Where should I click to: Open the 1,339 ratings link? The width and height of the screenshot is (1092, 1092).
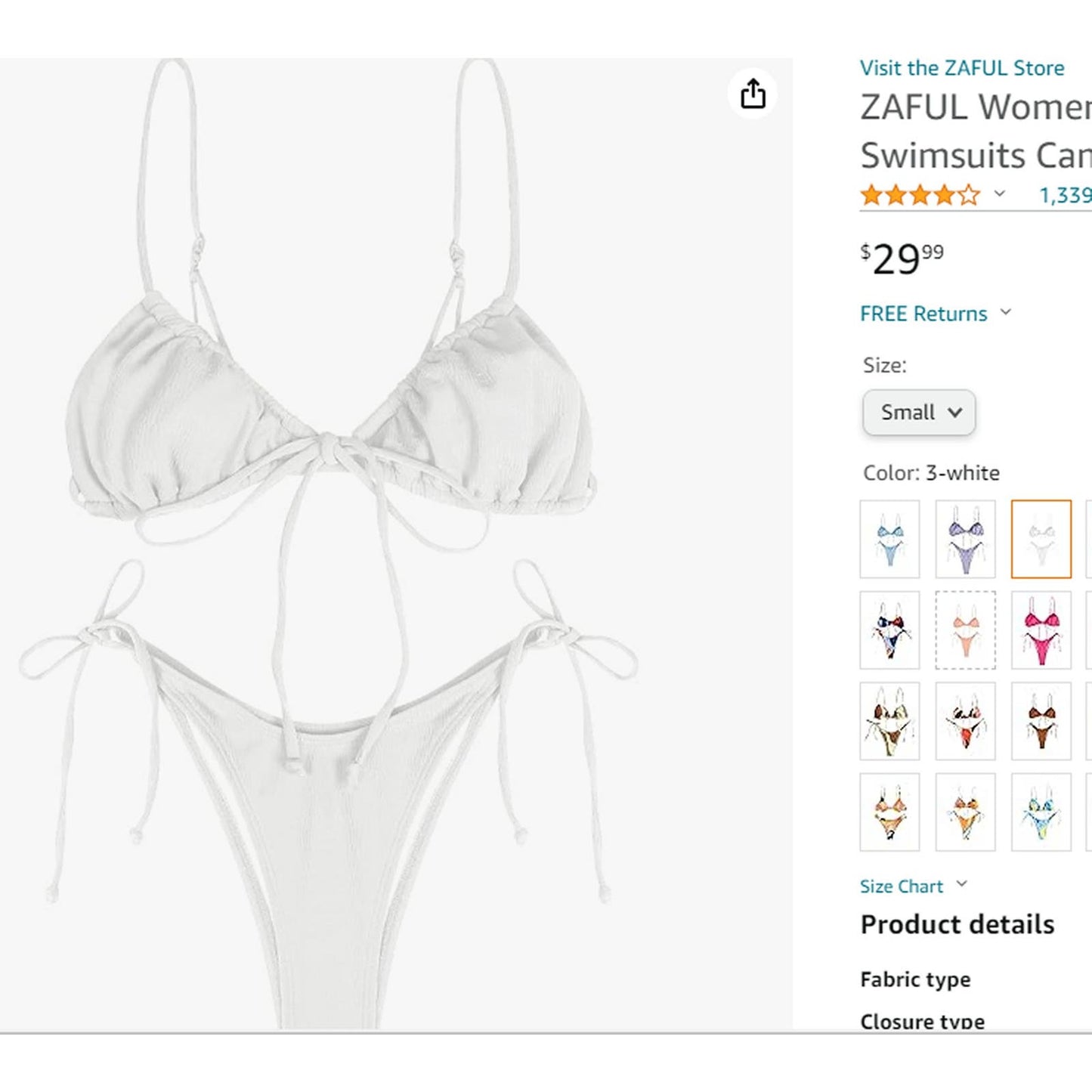coord(1064,196)
